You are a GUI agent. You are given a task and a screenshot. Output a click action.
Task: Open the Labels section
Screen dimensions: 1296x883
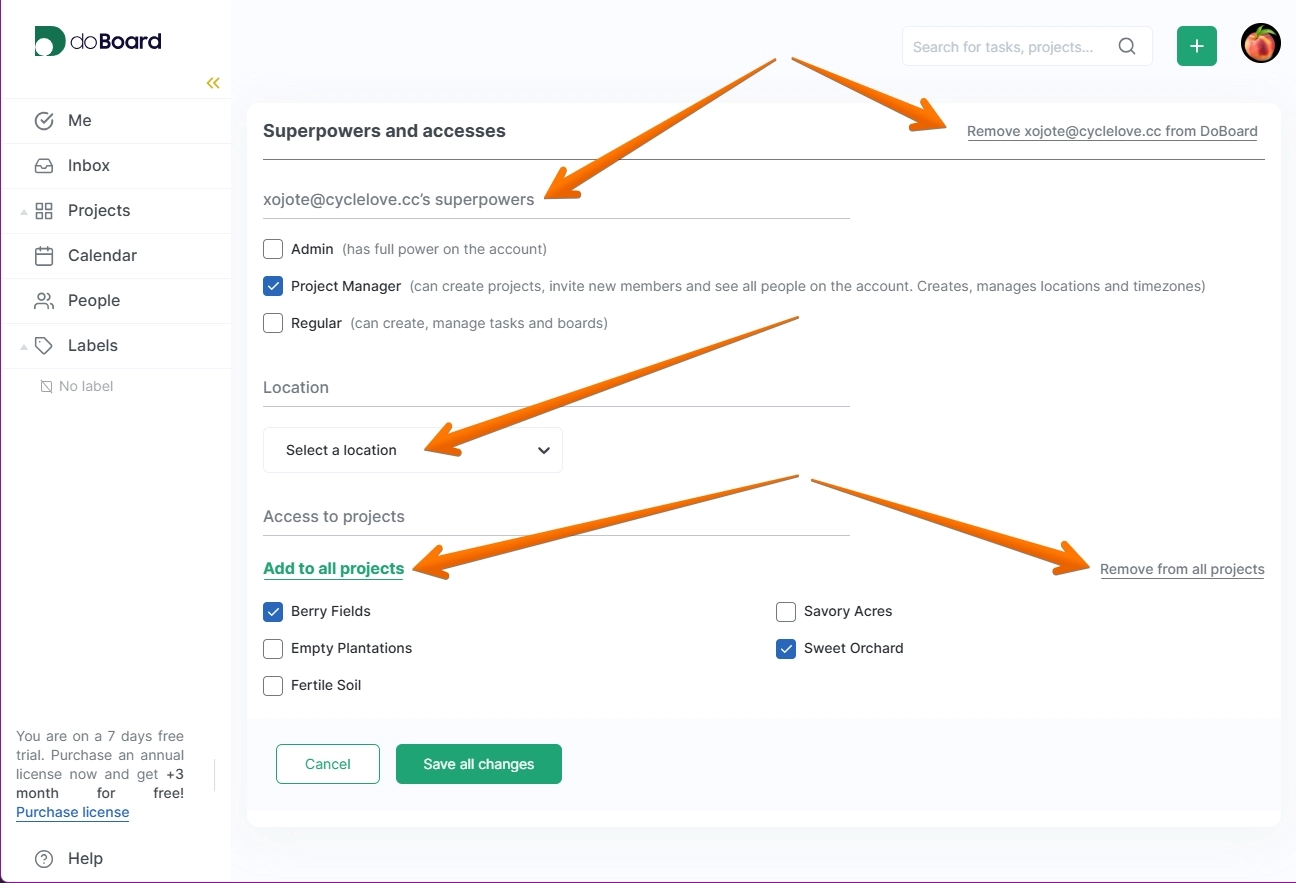click(92, 345)
